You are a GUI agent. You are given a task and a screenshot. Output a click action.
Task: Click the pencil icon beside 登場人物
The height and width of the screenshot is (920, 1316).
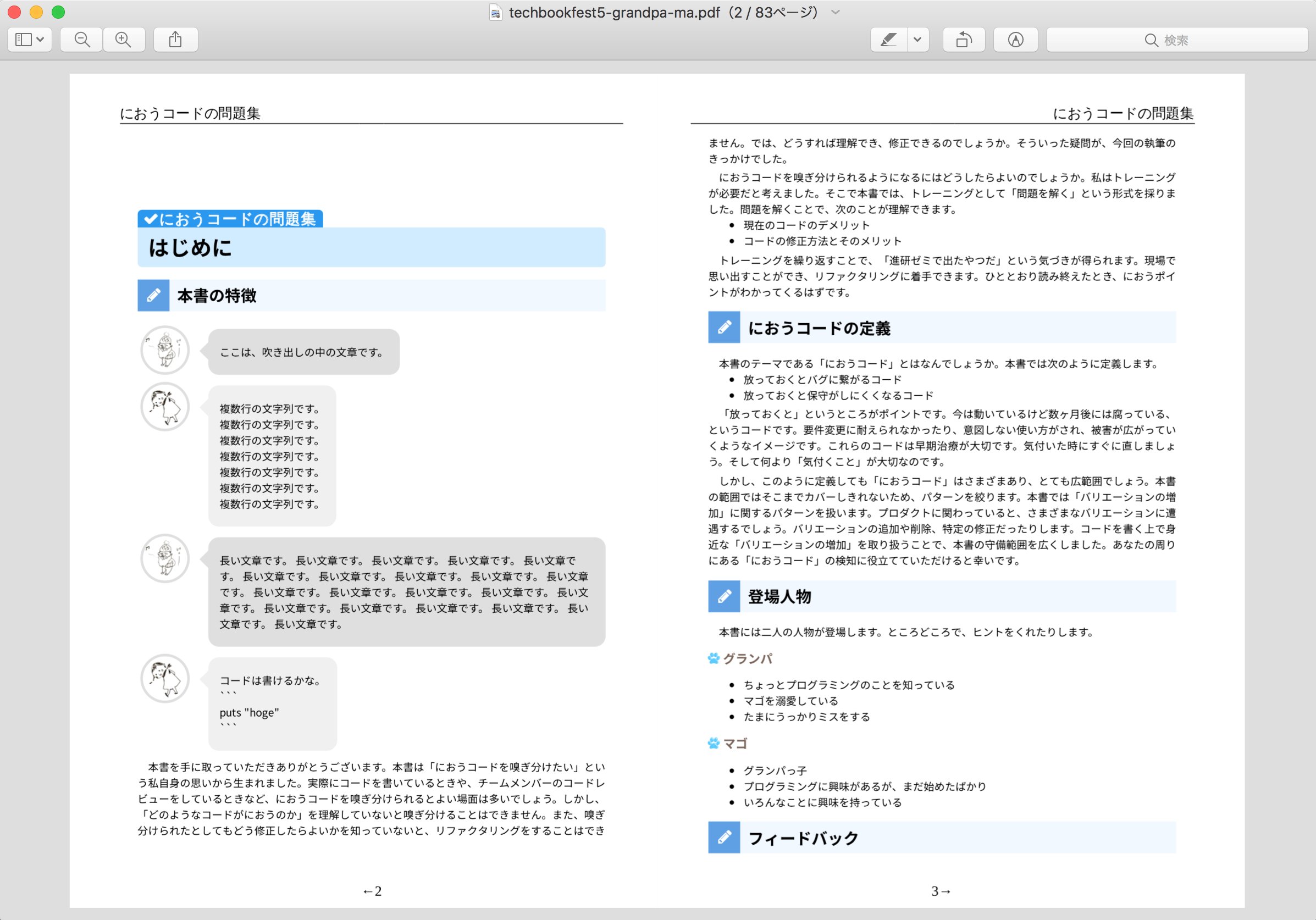[724, 596]
